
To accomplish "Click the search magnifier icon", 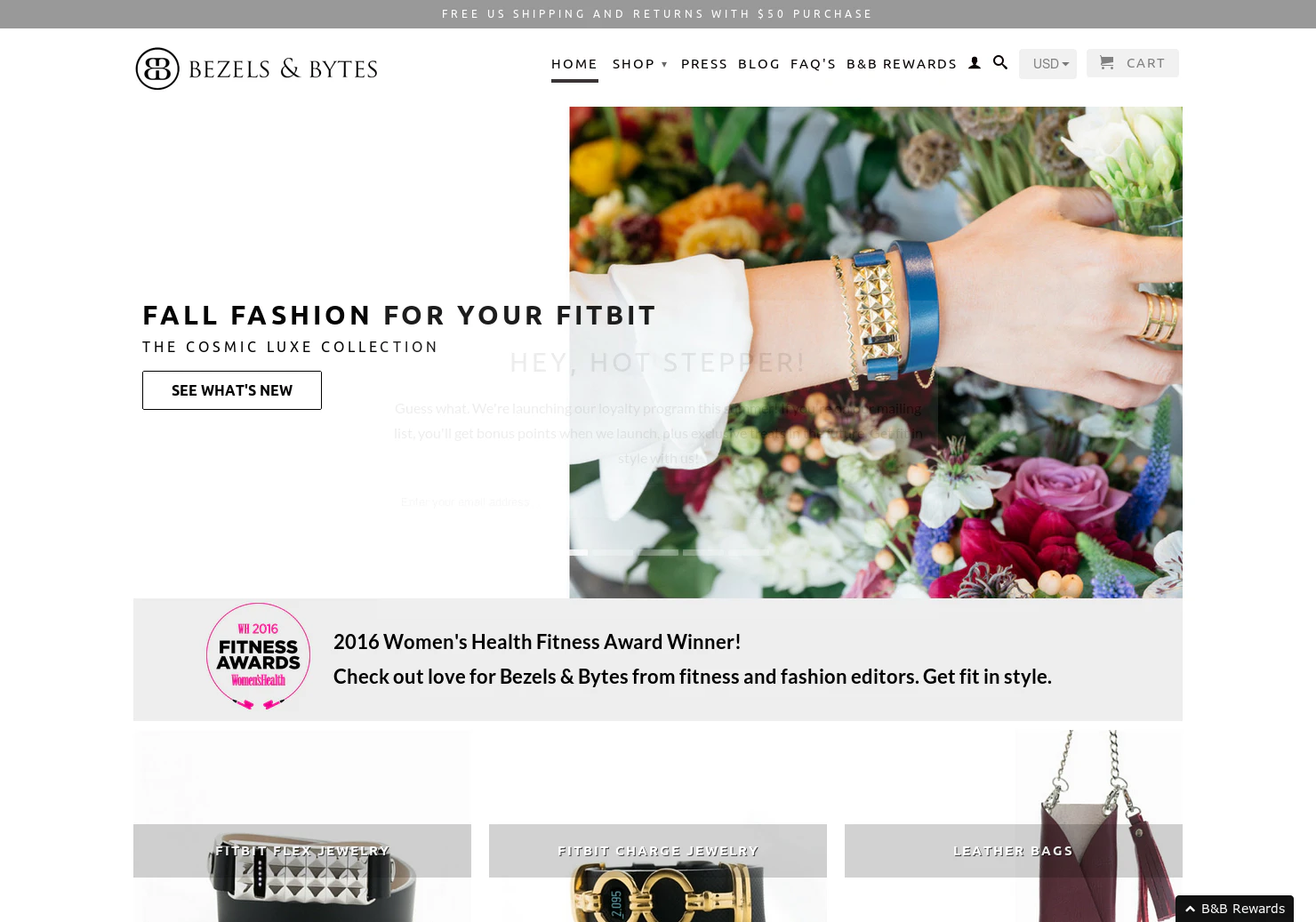I will pyautogui.click(x=1000, y=63).
